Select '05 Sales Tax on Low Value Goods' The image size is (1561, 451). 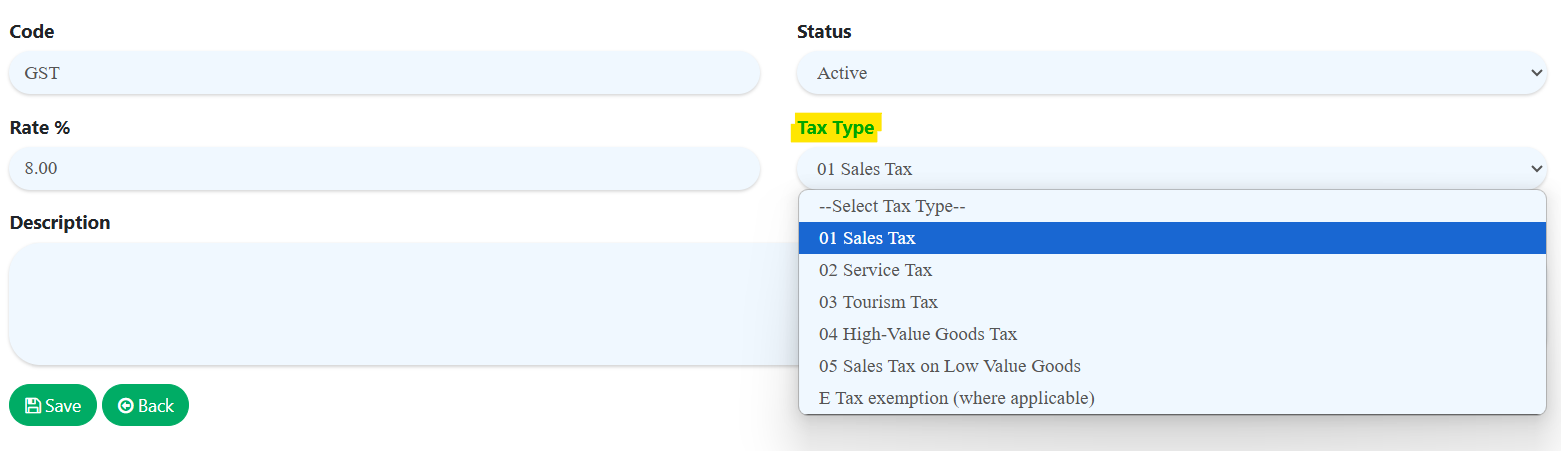tap(1172, 366)
